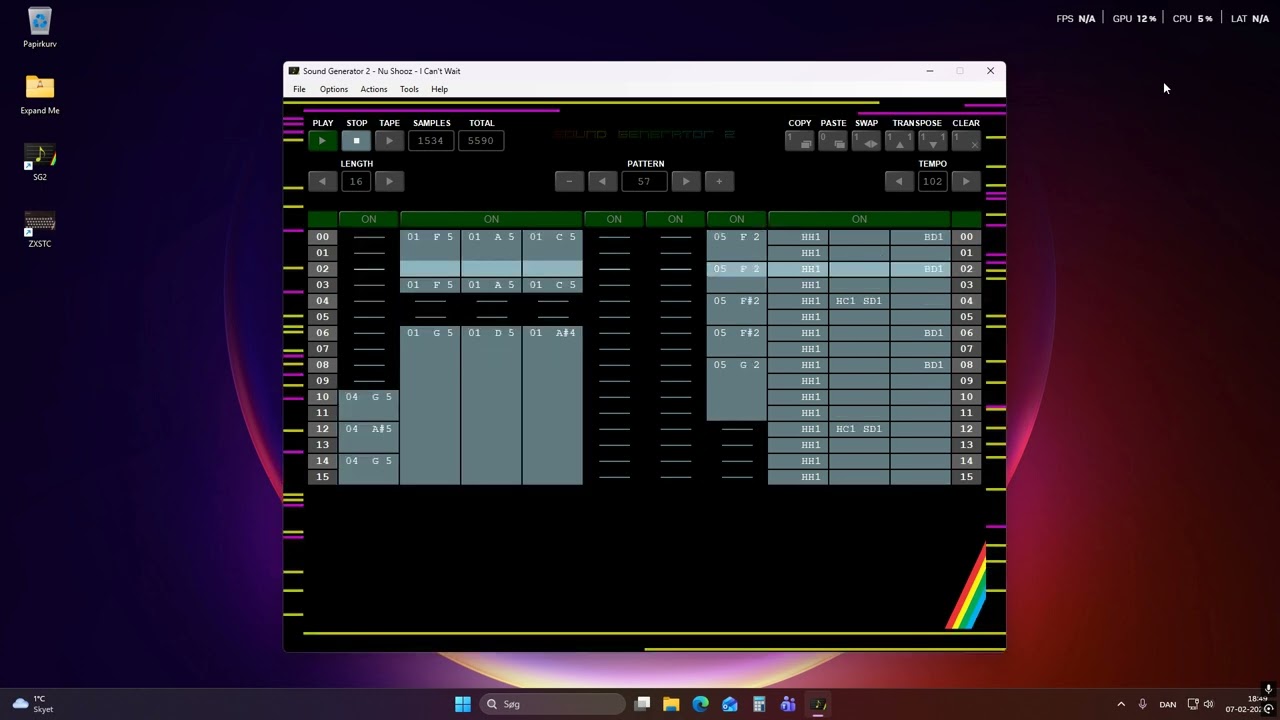The height and width of the screenshot is (720, 1280).
Task: Add a pattern with the plus button
Action: point(719,181)
